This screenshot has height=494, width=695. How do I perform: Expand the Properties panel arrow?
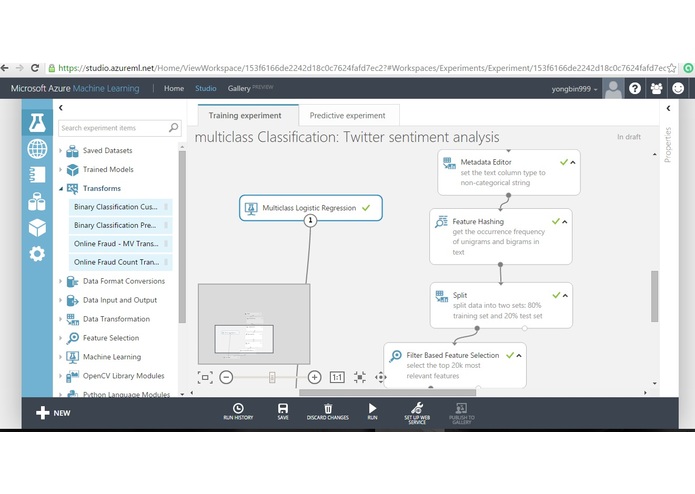(x=668, y=108)
